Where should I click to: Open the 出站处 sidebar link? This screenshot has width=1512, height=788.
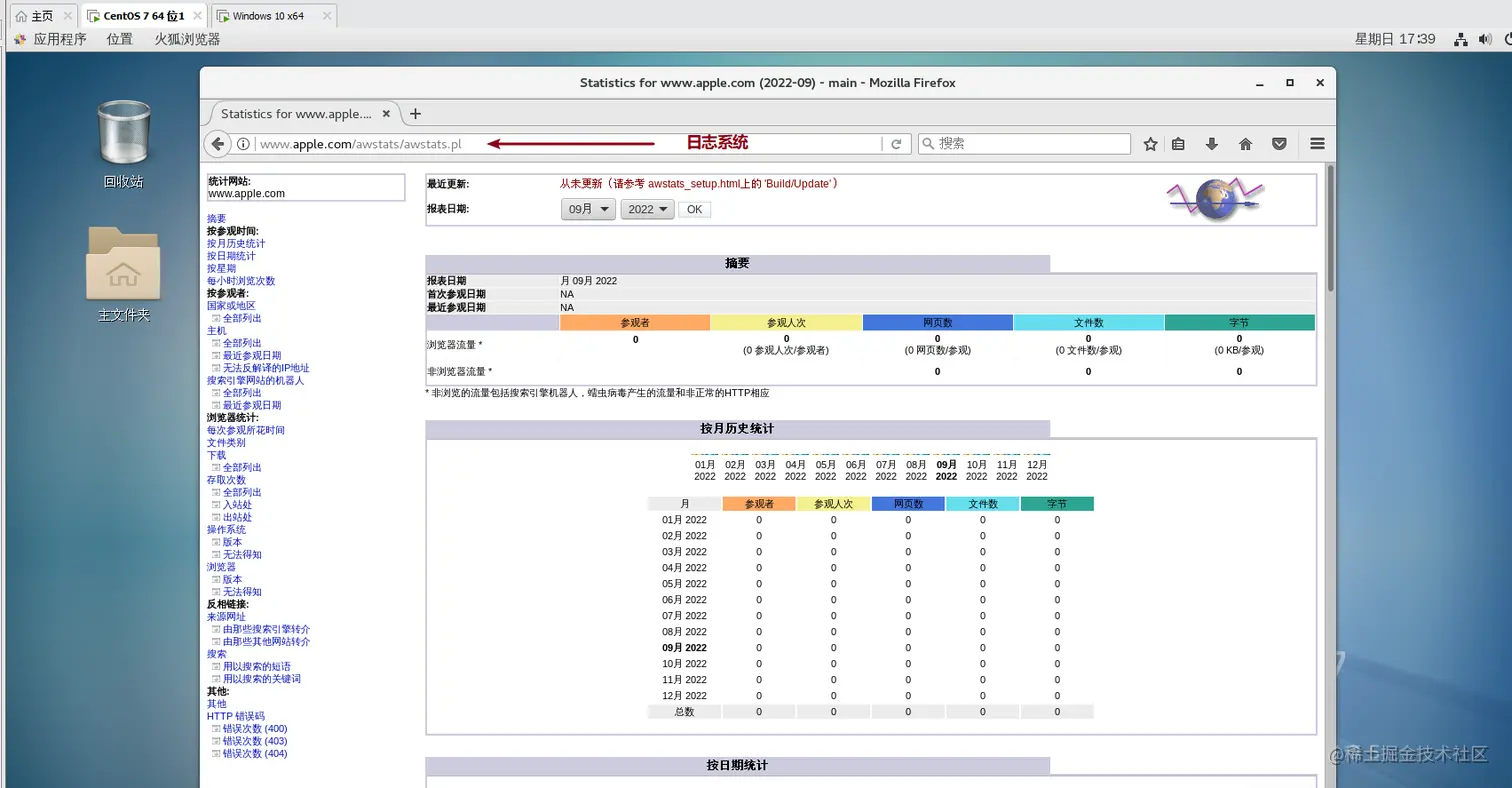point(237,517)
